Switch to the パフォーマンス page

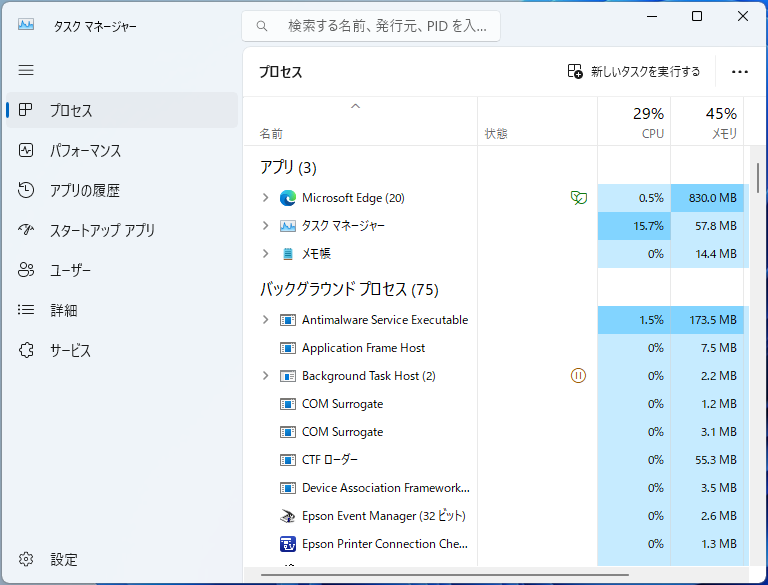coord(122,150)
